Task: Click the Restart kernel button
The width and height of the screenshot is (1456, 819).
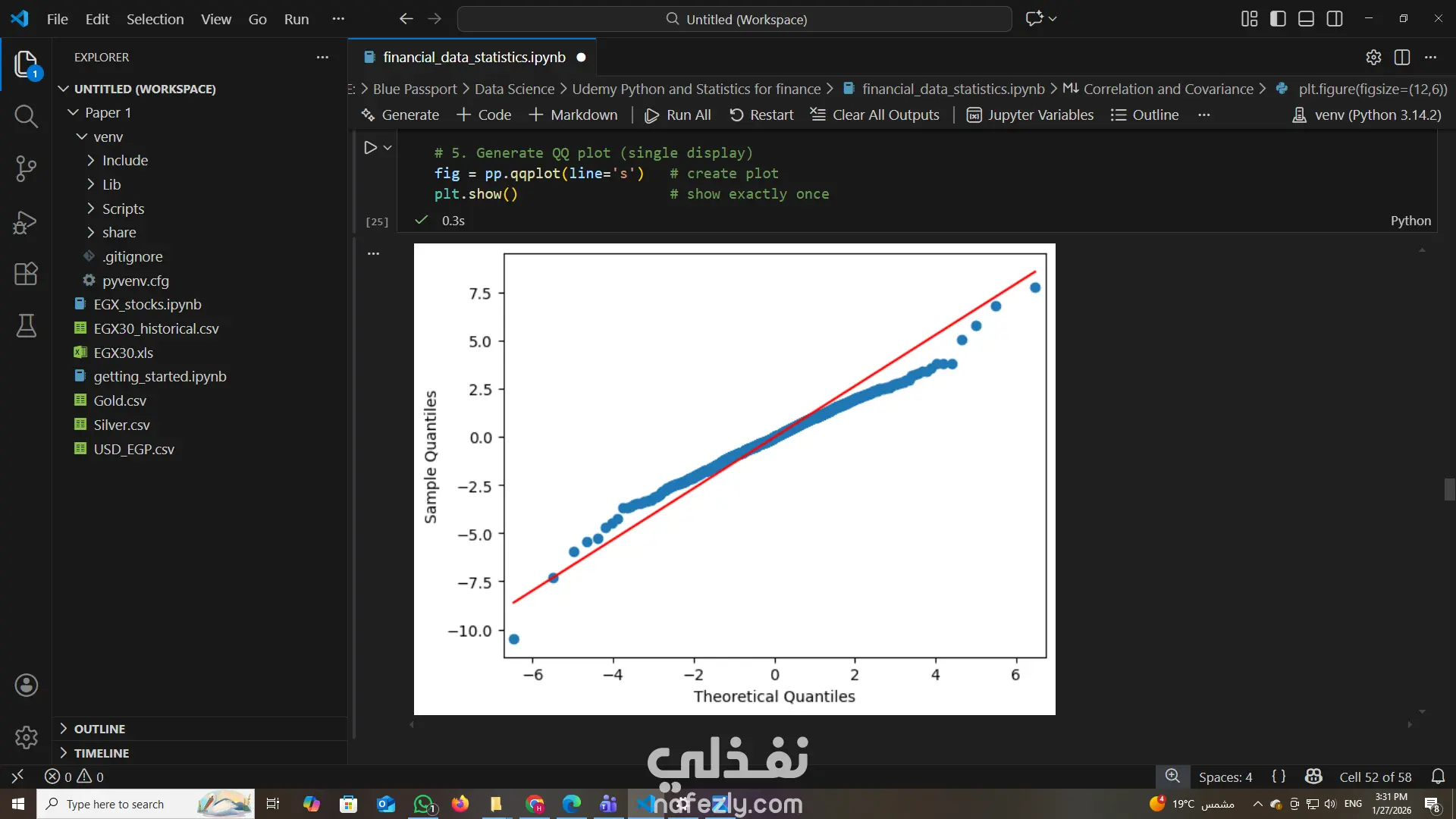Action: (761, 115)
